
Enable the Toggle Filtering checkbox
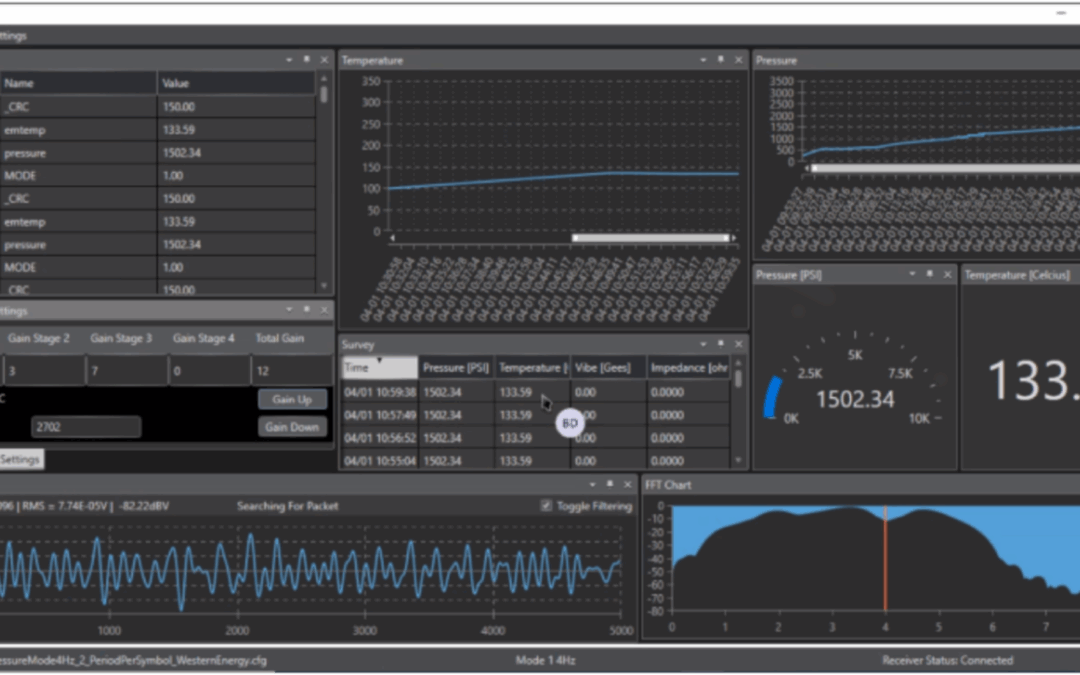pyautogui.click(x=545, y=505)
